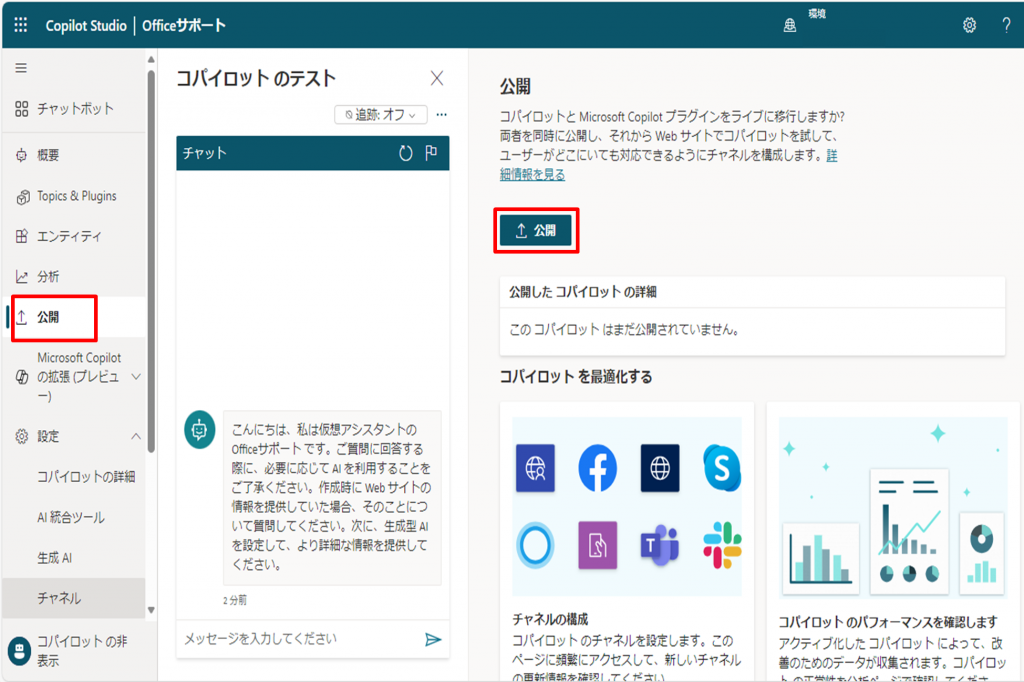The image size is (1024, 682).
Task: Open the app launcher waffle icon
Action: [x=21, y=25]
